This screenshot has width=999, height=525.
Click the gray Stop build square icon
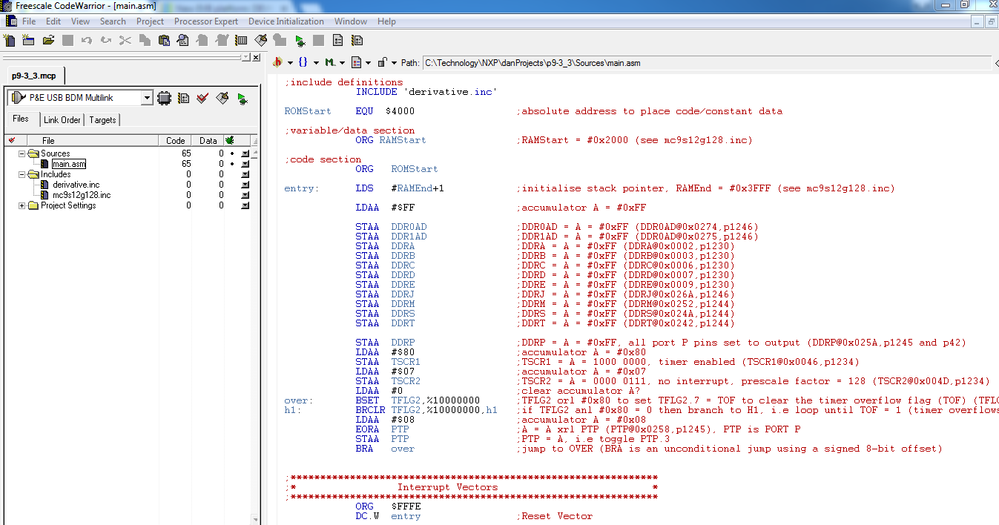pos(319,40)
